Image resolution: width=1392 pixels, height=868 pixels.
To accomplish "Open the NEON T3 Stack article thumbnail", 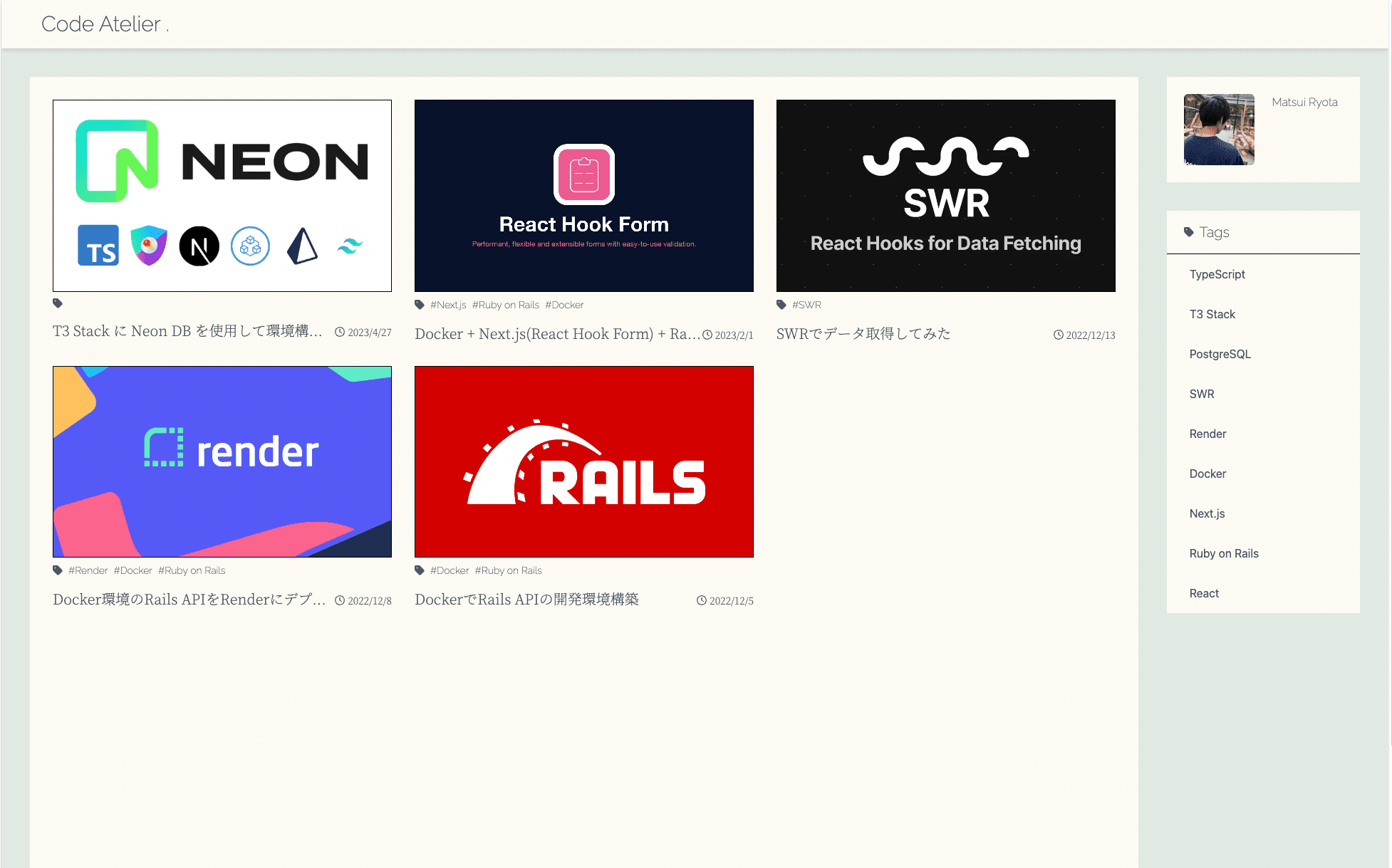I will click(x=222, y=196).
